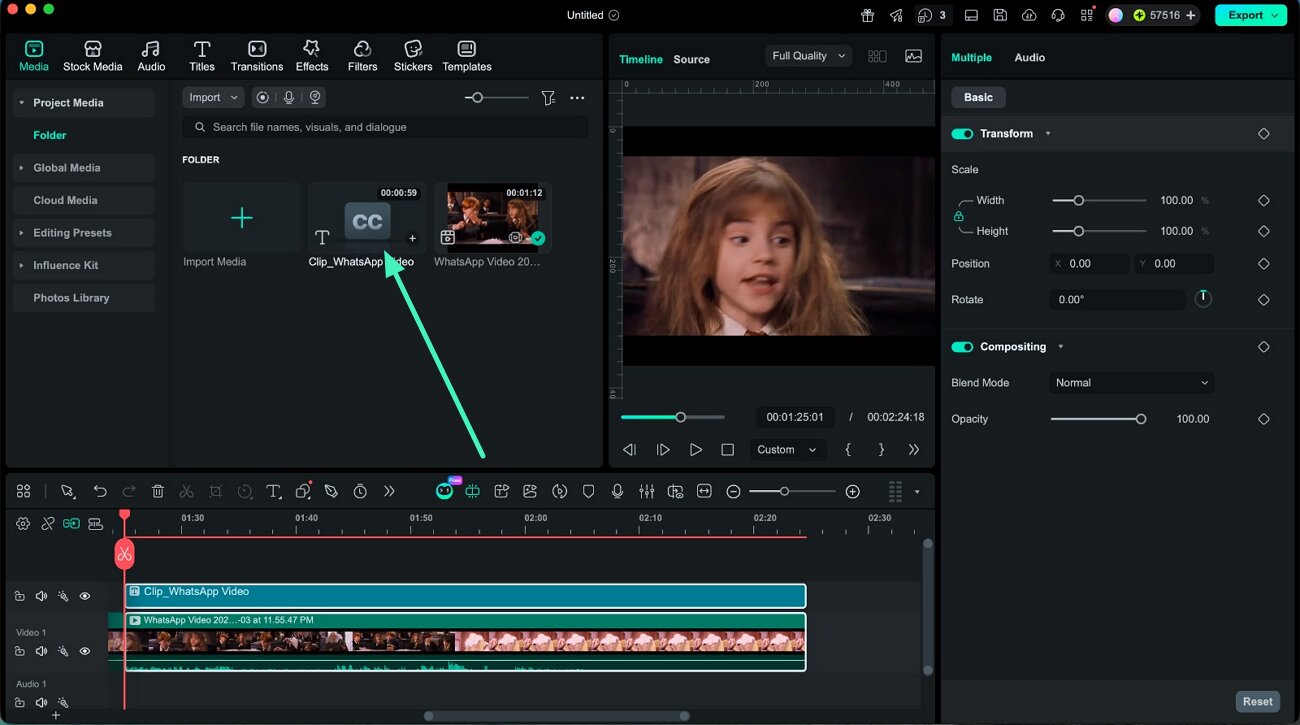This screenshot has height=725, width=1300.
Task: Open the Import dropdown
Action: (214, 97)
